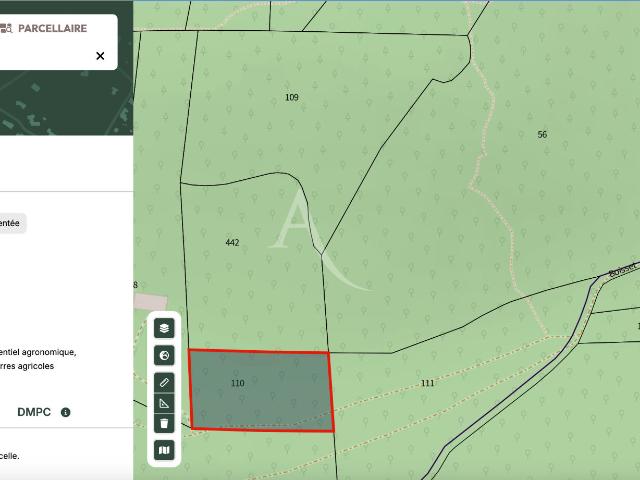Select parcel 56 on the map
The width and height of the screenshot is (640, 480).
tap(542, 135)
